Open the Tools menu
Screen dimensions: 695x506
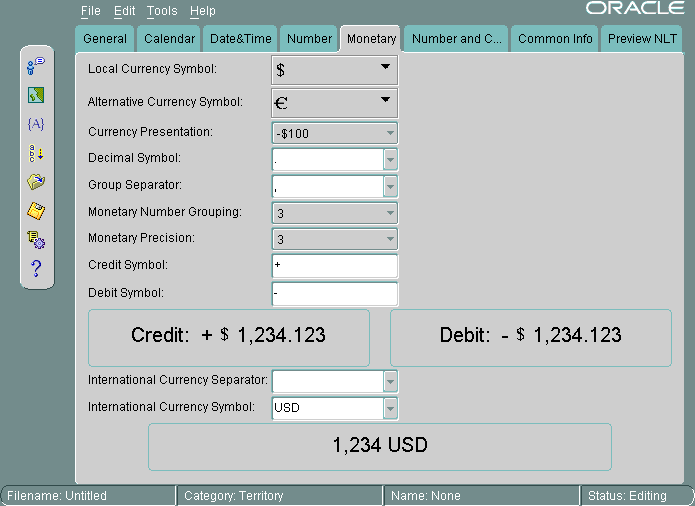[161, 11]
